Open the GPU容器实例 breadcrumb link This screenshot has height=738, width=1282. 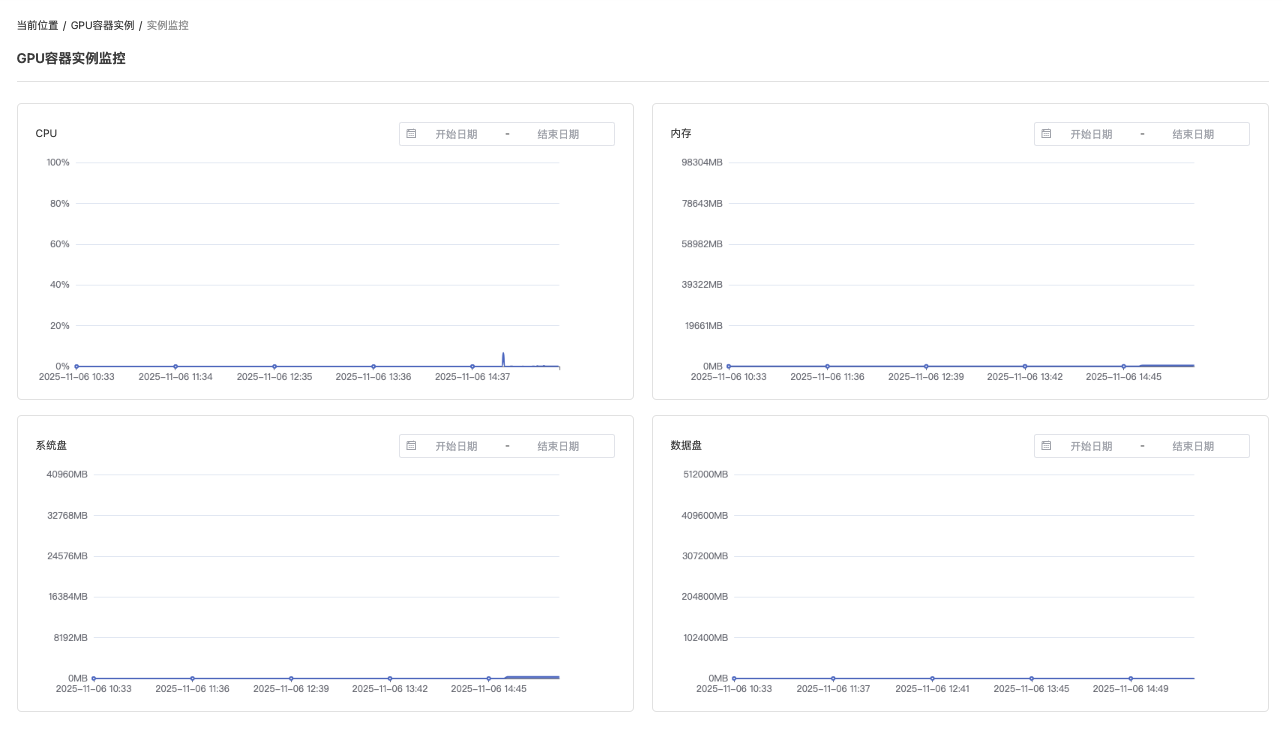point(102,25)
